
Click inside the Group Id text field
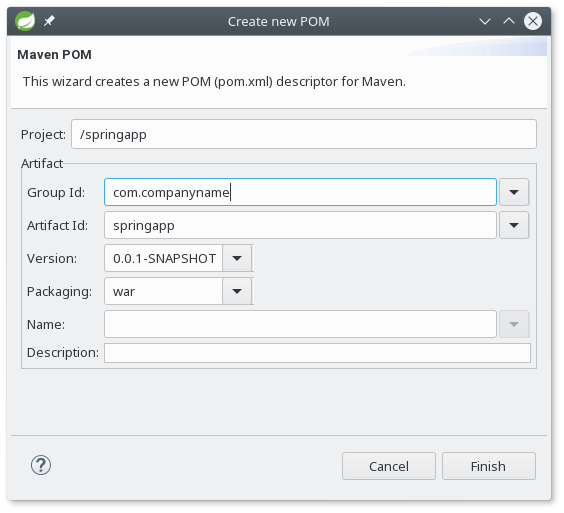point(300,192)
